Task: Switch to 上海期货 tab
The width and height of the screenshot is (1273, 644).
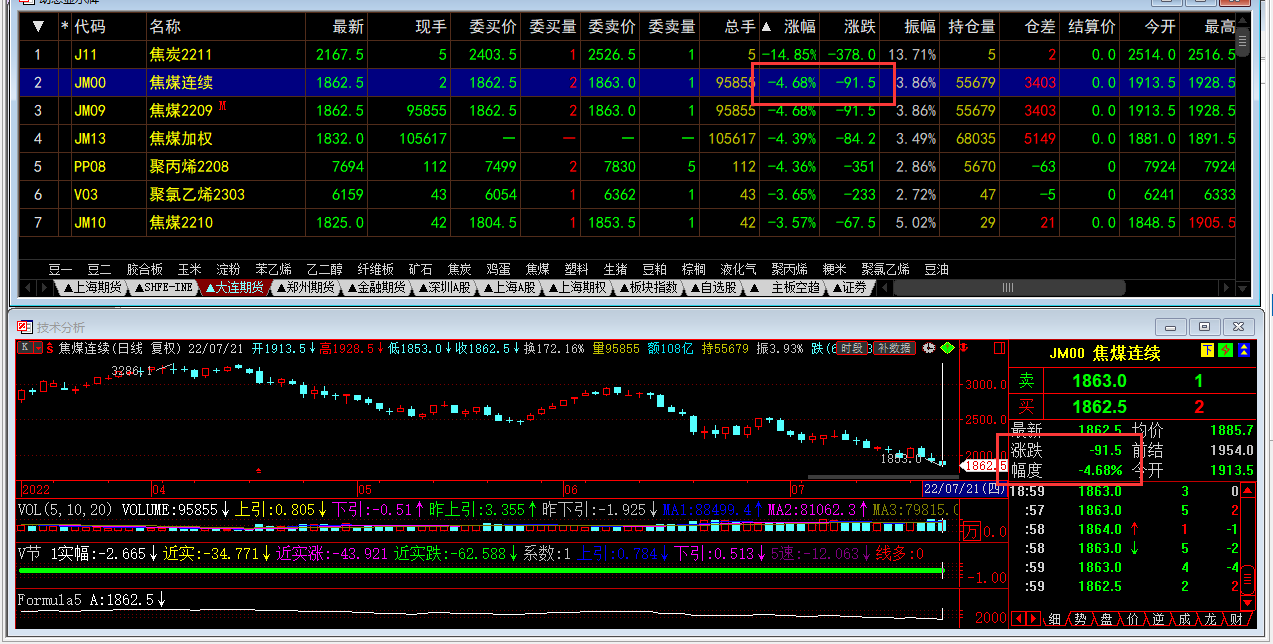Action: (x=92, y=288)
